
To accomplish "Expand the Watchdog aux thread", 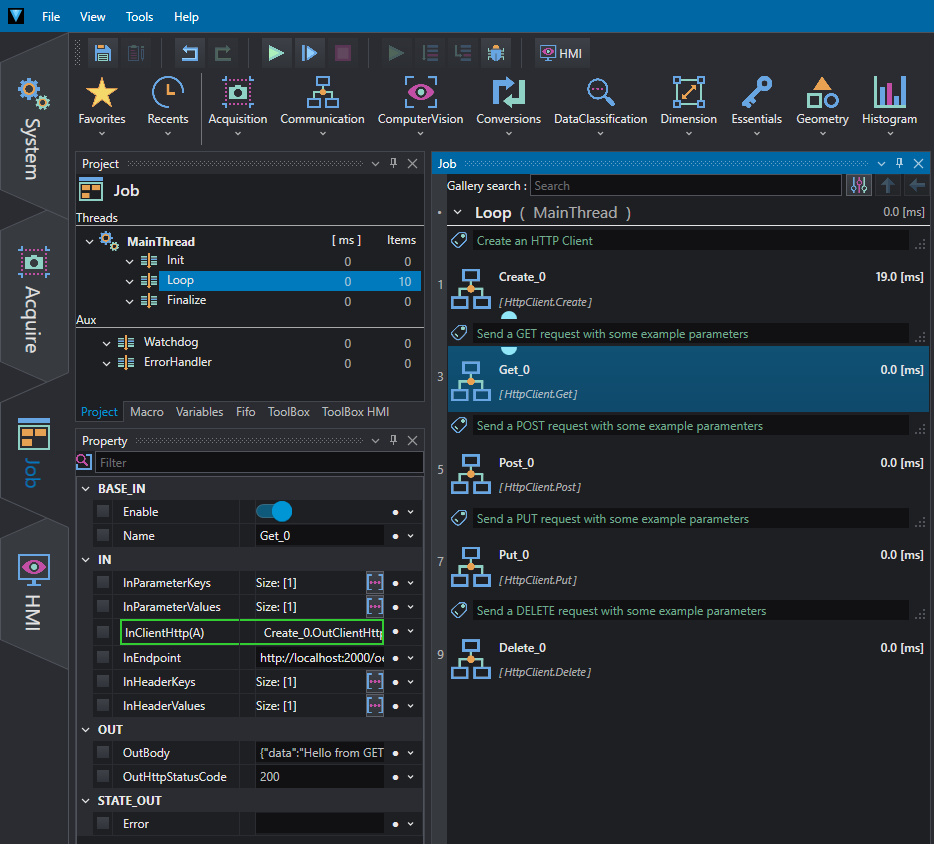I will [x=106, y=343].
